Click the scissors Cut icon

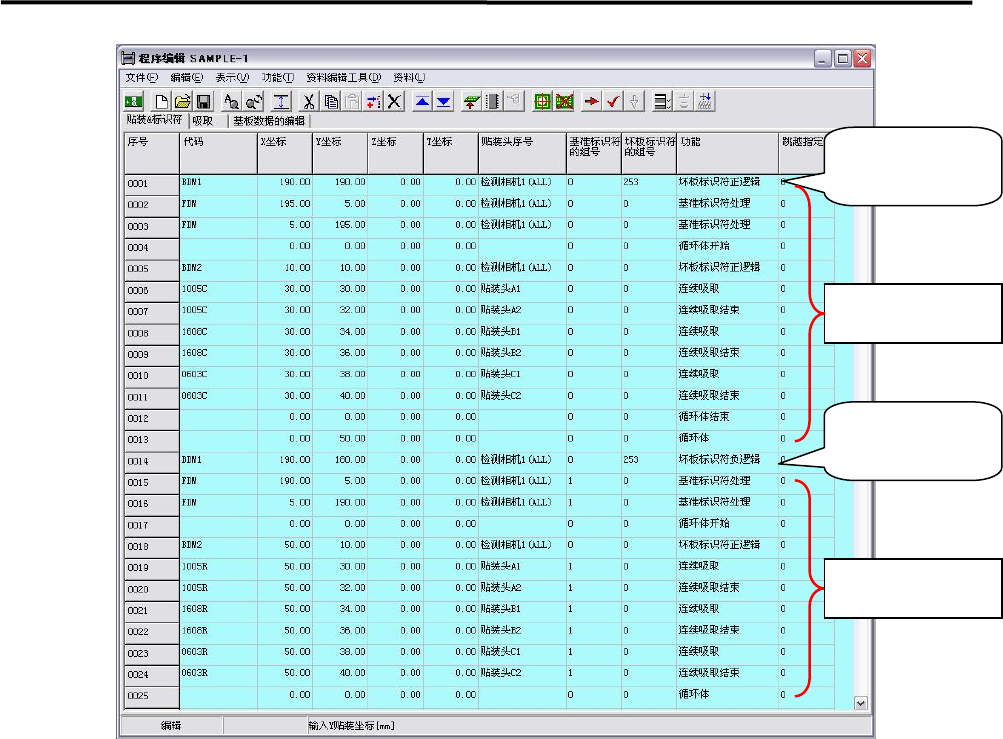(x=310, y=101)
